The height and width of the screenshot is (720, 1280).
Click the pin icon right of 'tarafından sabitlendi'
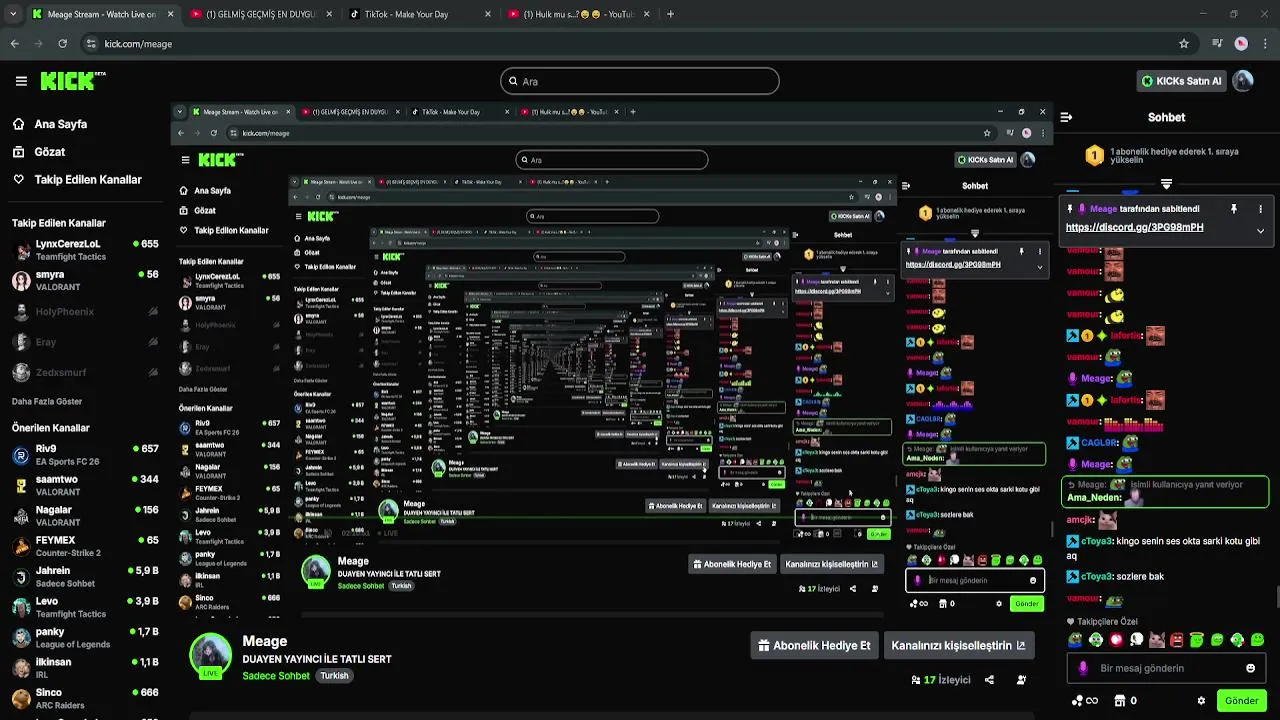coord(1233,209)
